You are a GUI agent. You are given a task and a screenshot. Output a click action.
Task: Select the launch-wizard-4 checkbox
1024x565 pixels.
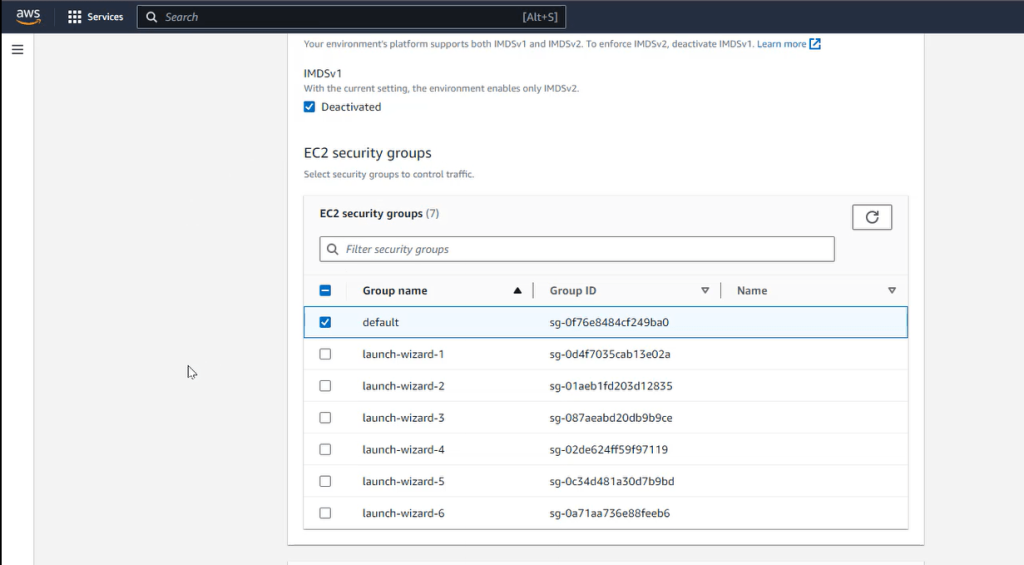tap(325, 449)
